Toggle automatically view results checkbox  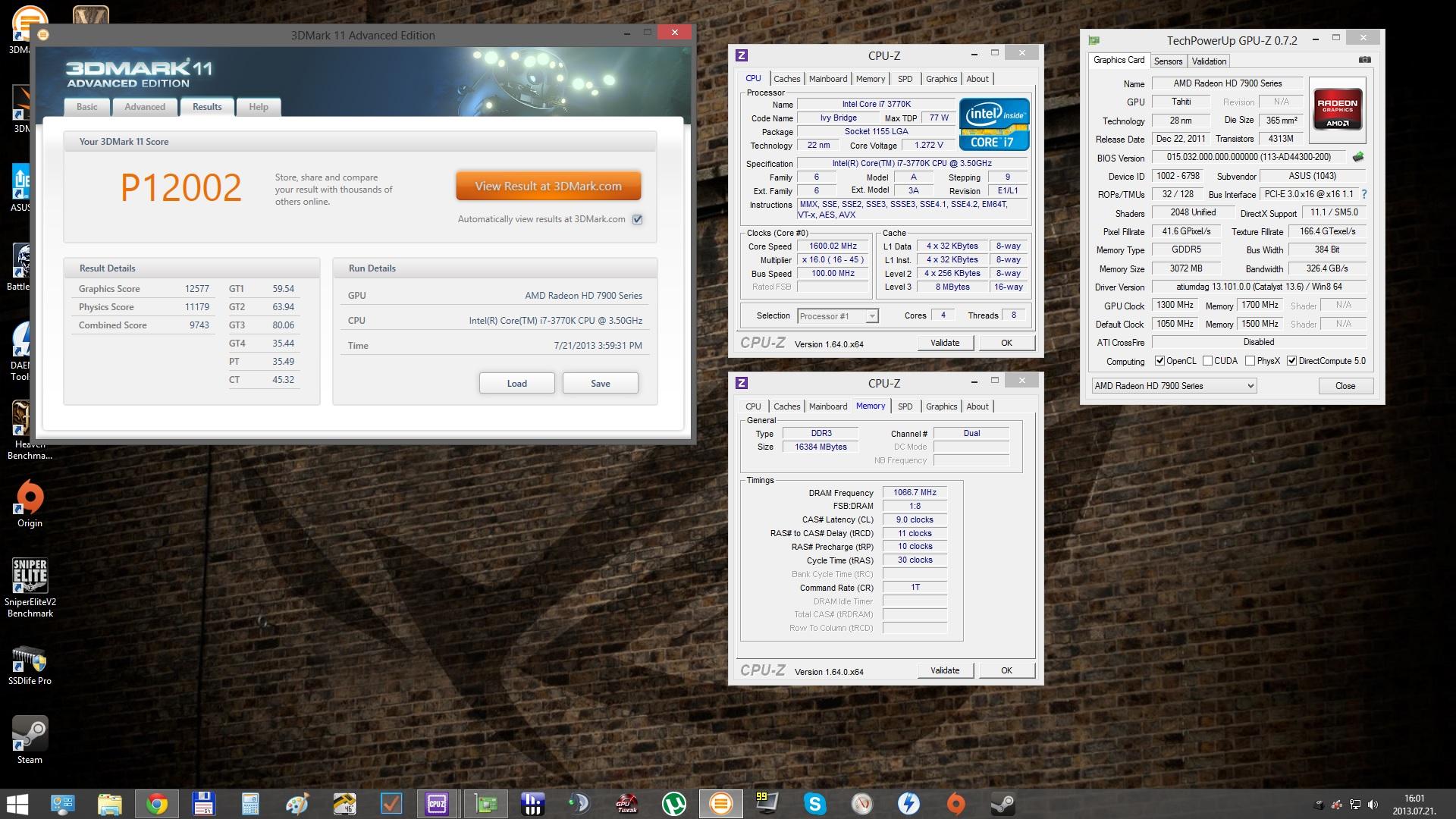click(x=638, y=219)
